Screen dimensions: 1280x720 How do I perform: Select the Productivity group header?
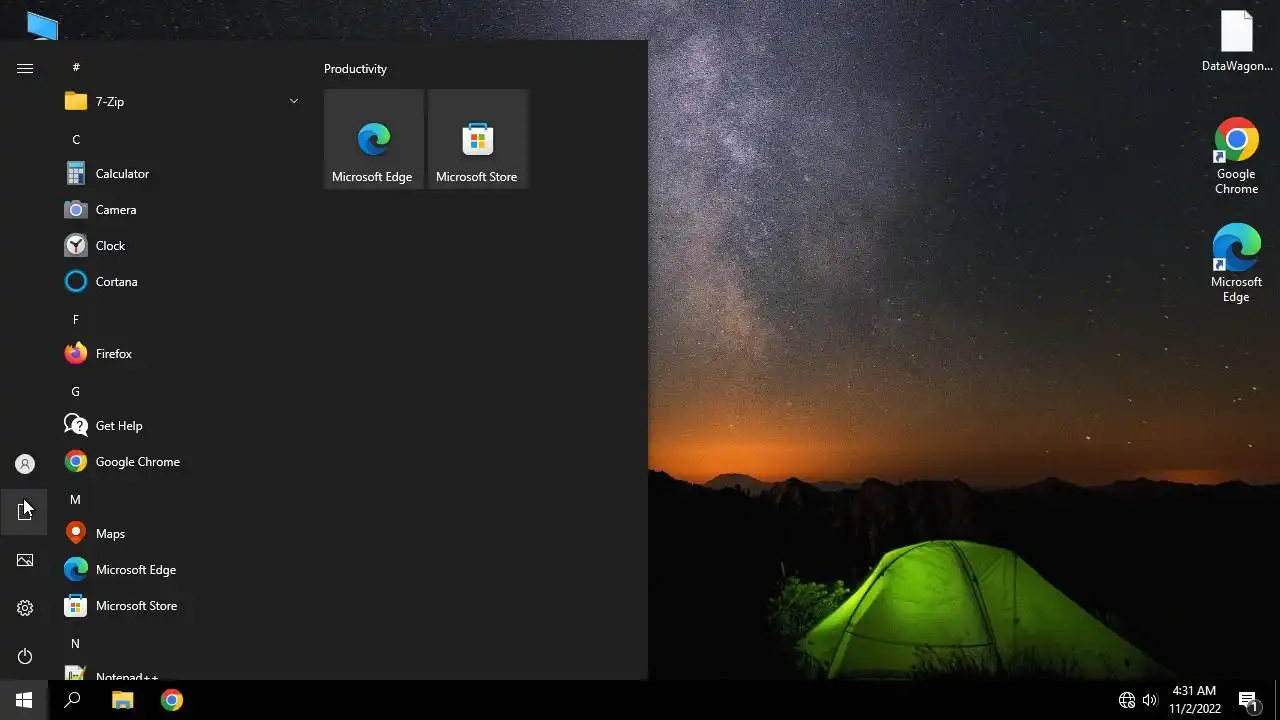355,69
